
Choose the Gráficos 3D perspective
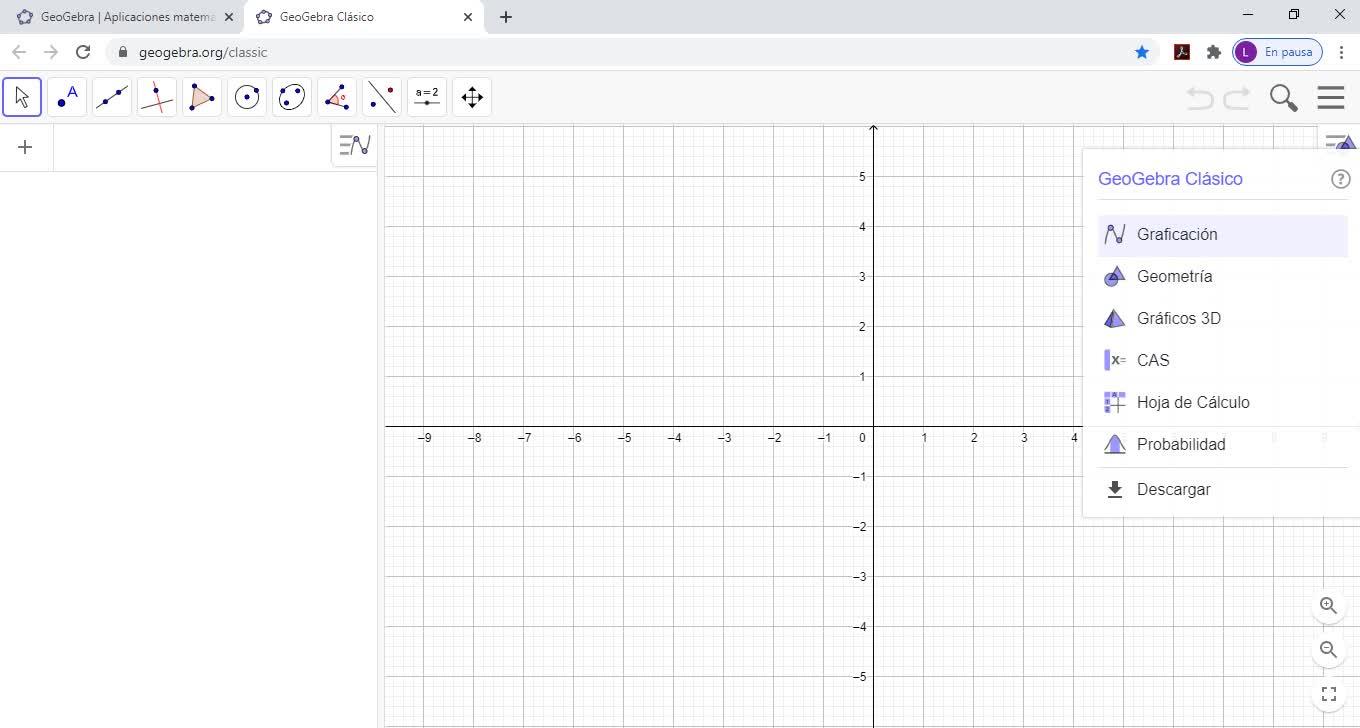click(1223, 319)
